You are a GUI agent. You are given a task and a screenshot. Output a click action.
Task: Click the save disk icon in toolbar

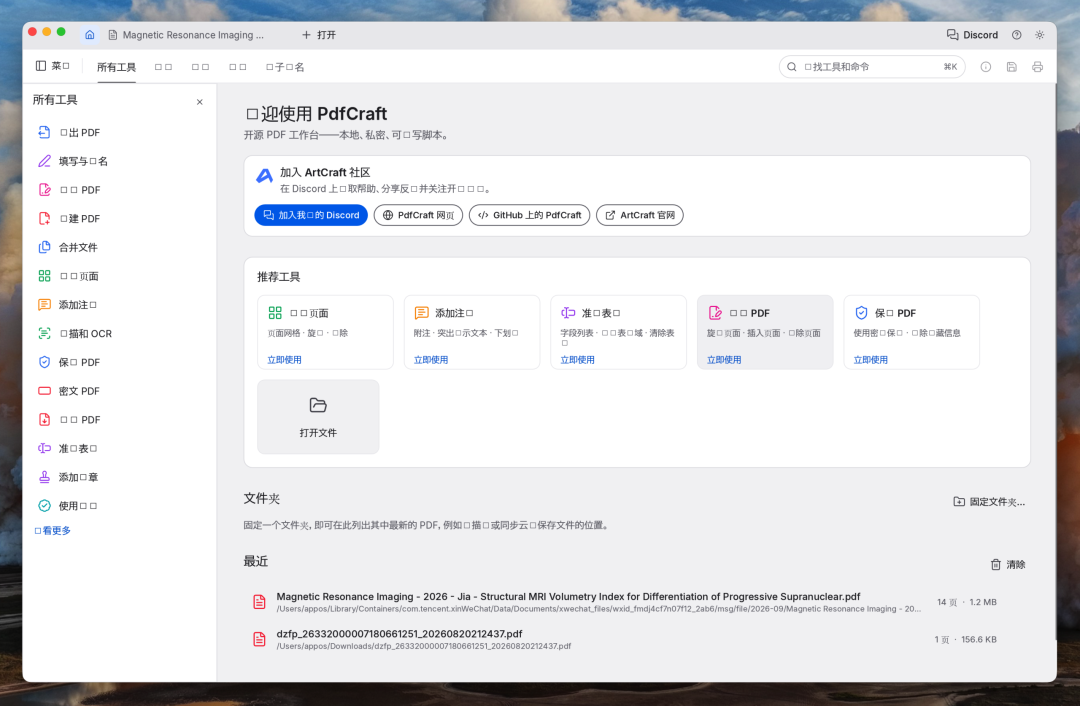[1011, 67]
